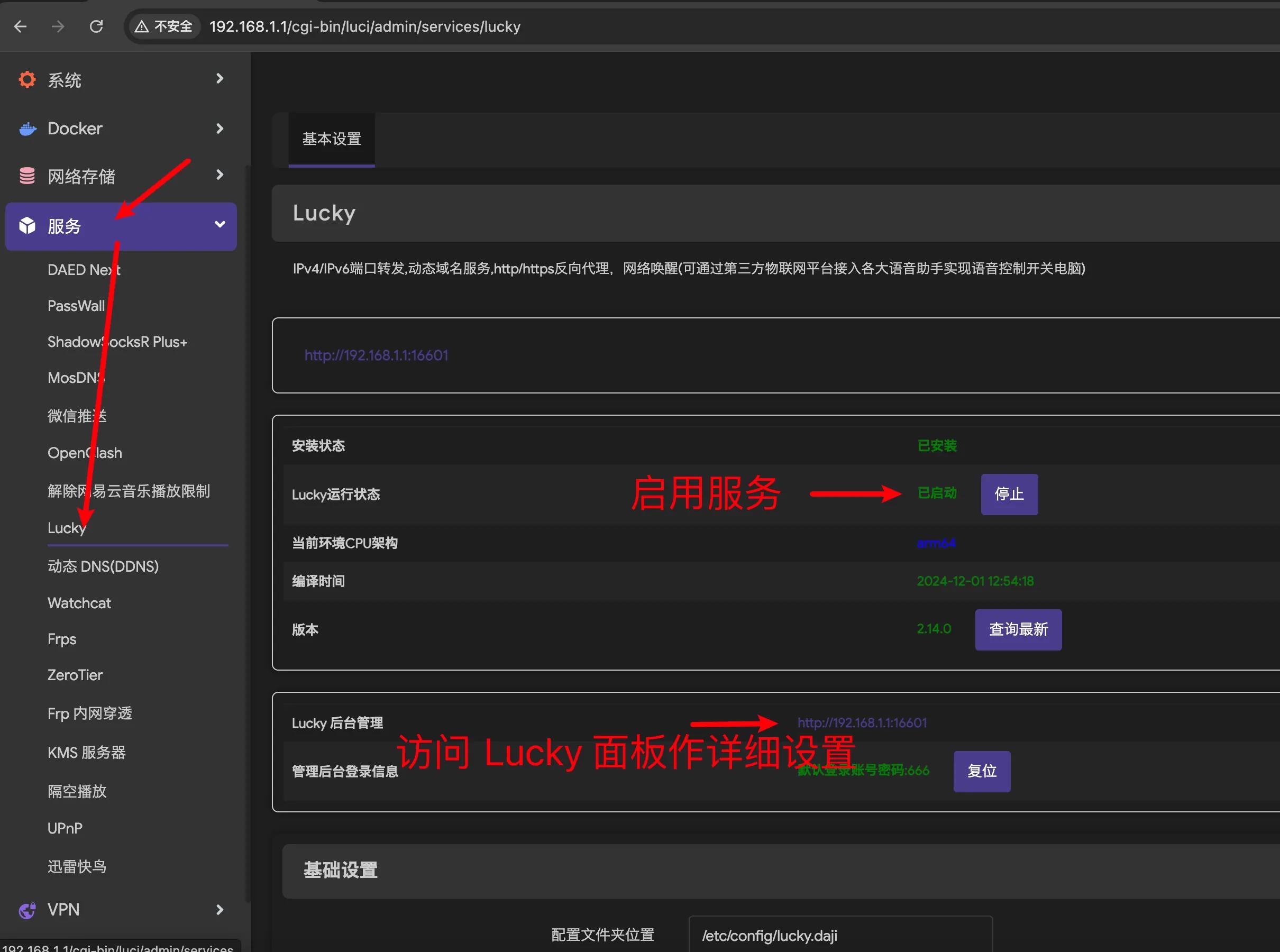1280x952 pixels.
Task: Click the 查询最新 version check button
Action: click(x=1018, y=629)
